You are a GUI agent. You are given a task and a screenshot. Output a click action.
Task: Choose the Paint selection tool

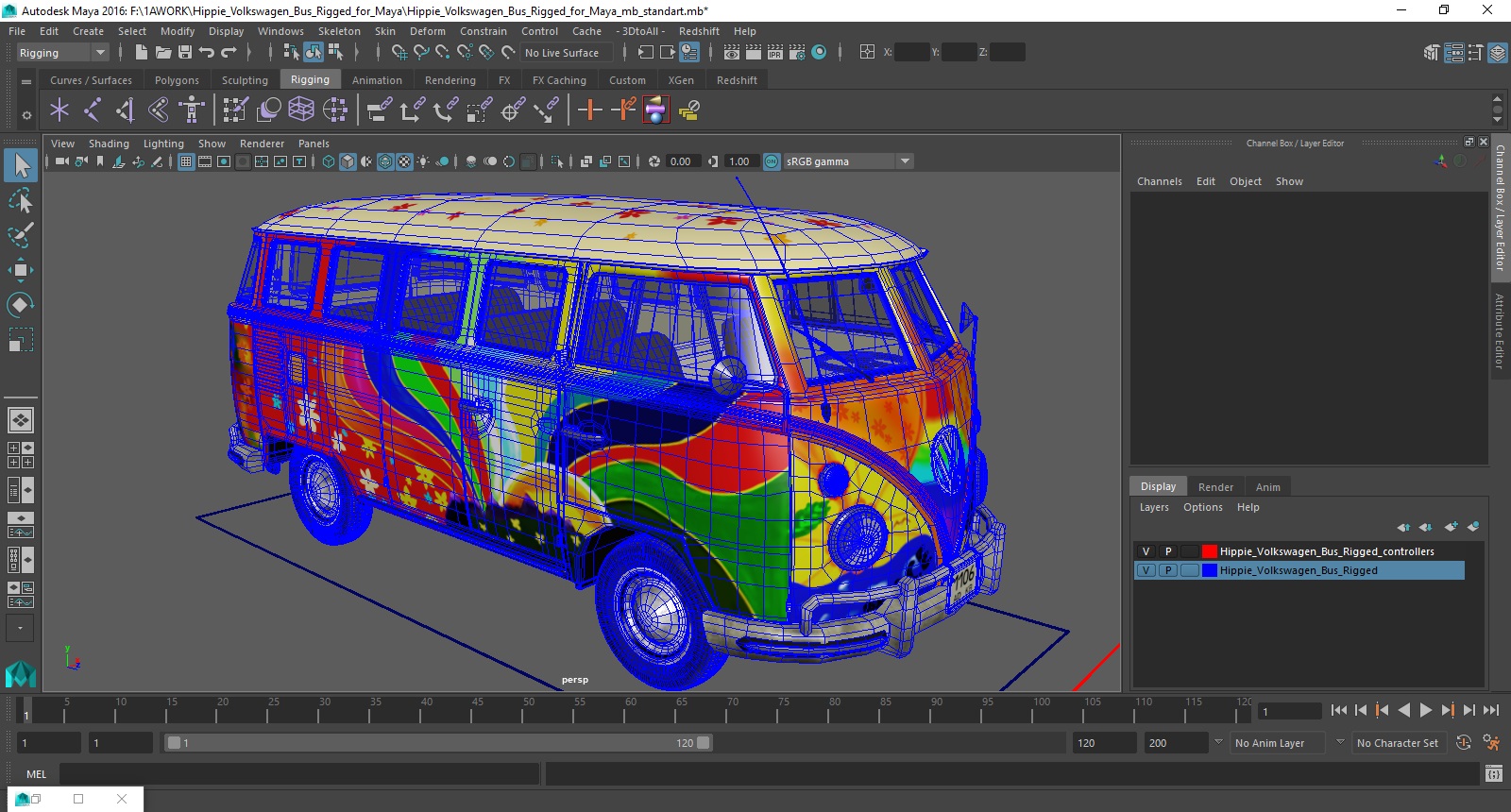20,234
